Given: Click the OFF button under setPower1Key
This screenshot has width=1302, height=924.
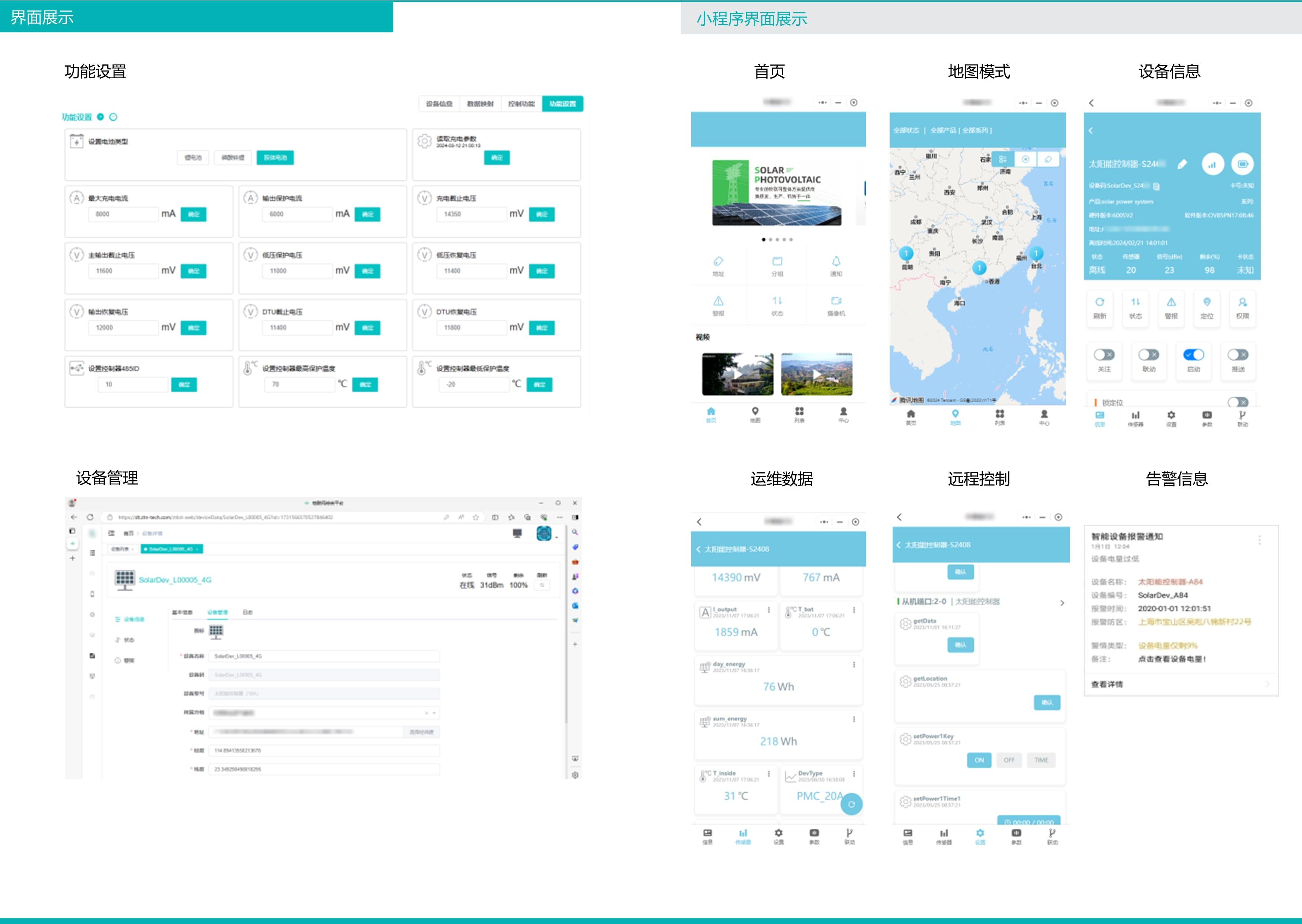Looking at the screenshot, I should coord(1008,760).
